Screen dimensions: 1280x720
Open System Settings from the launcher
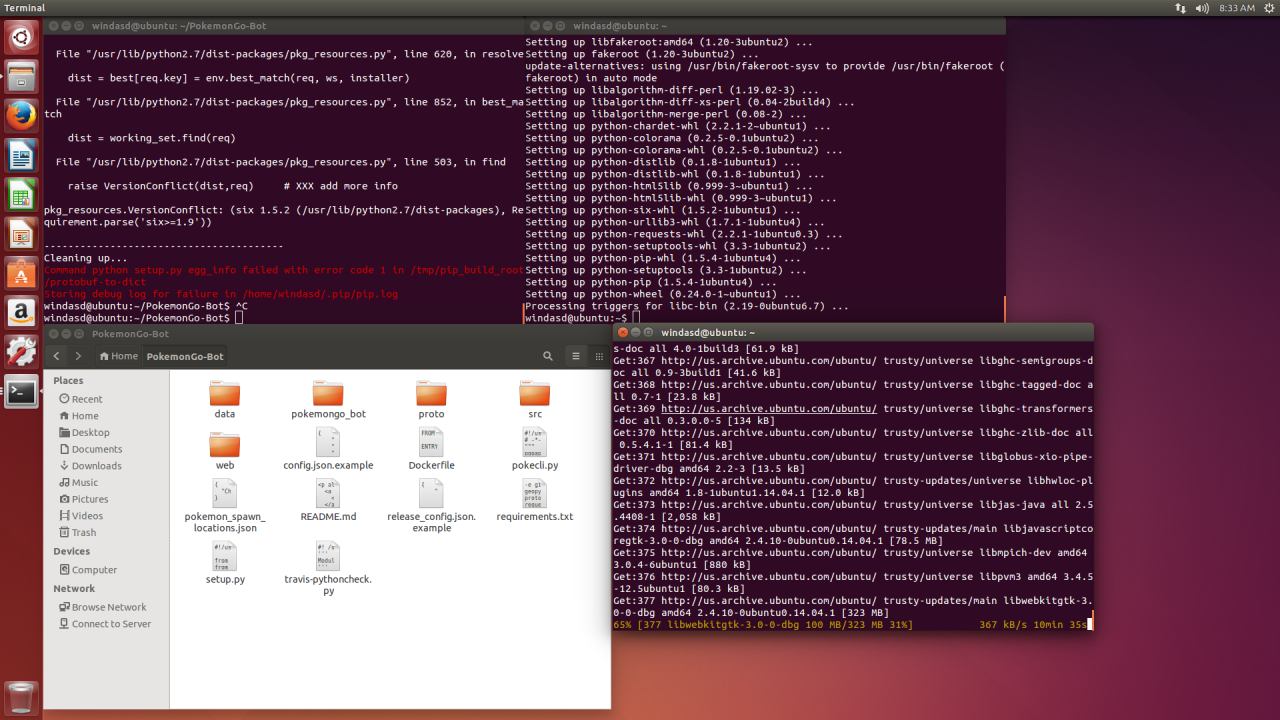[21, 351]
